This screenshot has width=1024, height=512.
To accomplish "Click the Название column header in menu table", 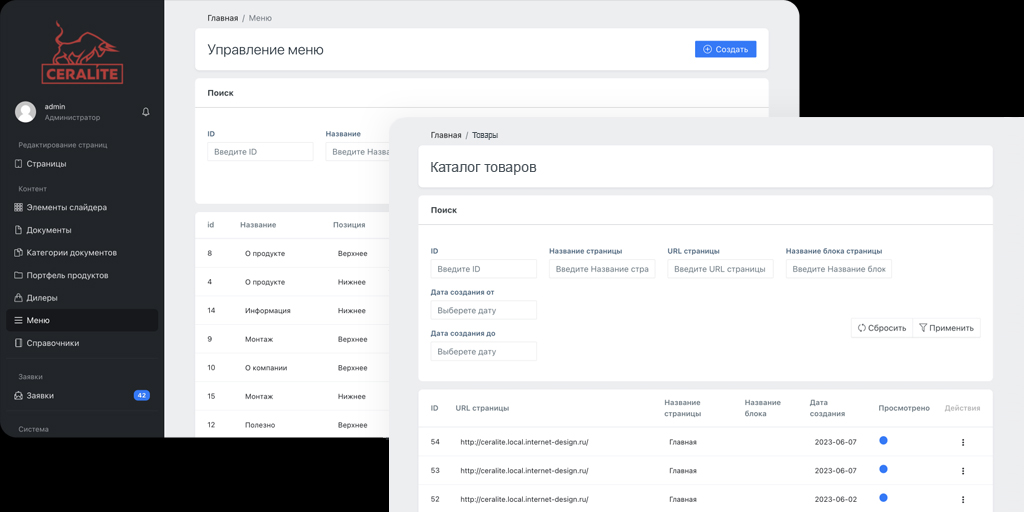I will (258, 225).
